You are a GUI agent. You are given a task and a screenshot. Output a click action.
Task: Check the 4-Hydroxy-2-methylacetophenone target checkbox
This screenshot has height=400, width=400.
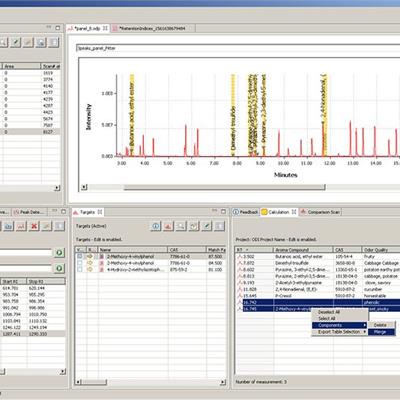(x=80, y=269)
